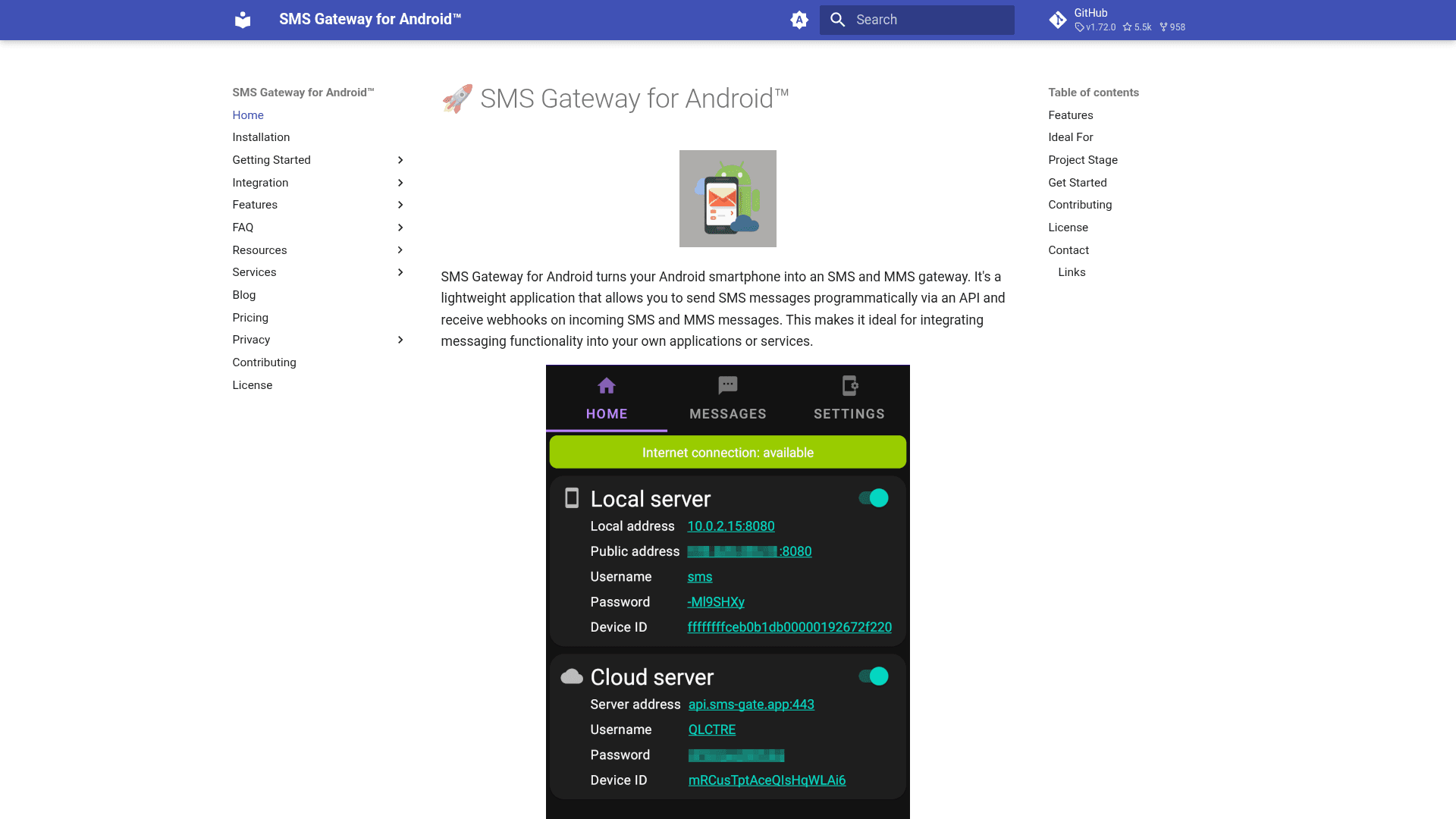Click the 958 forks count
Viewport: 1456px width, 819px height.
click(1172, 27)
